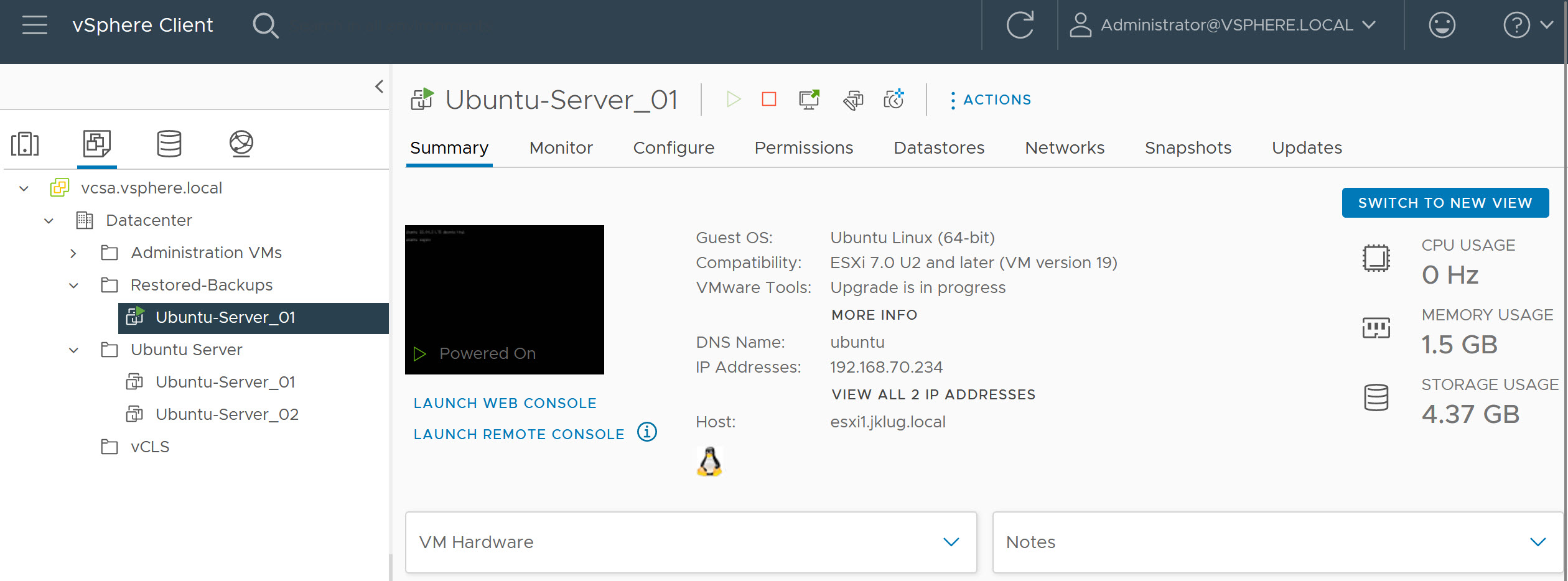
Task: Open the Permissions tab
Action: click(x=804, y=148)
